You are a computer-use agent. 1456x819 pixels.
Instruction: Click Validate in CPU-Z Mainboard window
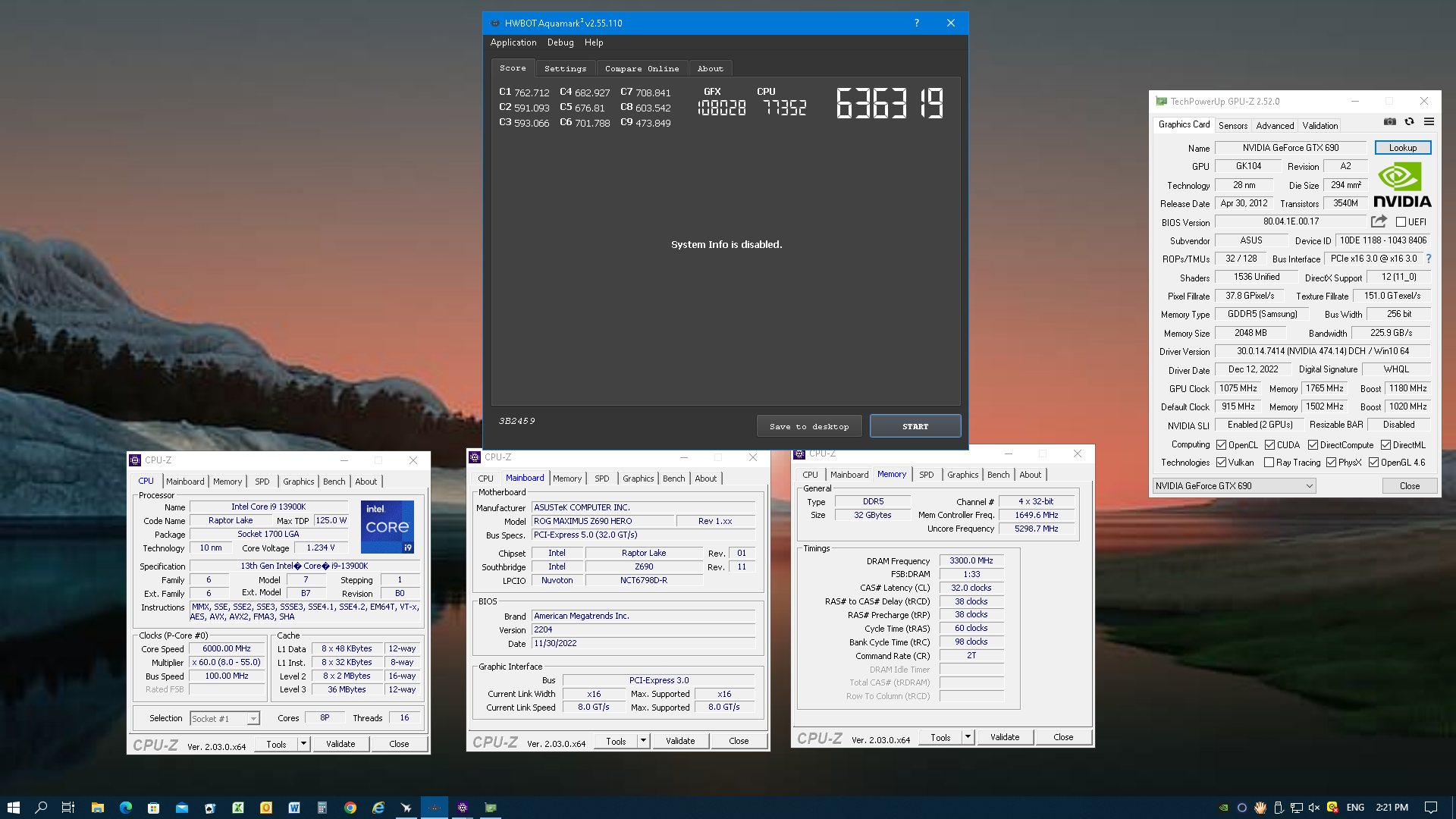[679, 741]
